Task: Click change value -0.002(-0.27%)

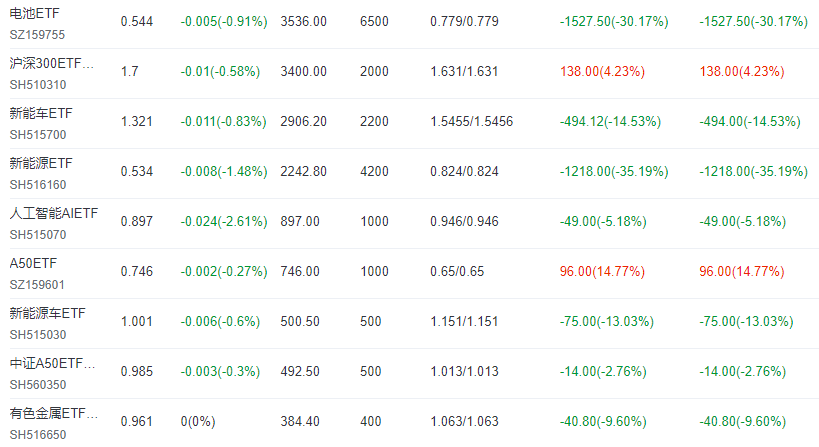Action: coord(224,272)
